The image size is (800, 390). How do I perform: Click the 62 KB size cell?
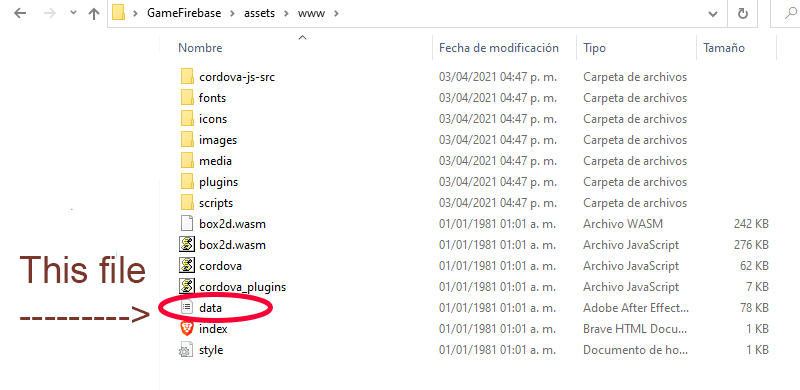(754, 266)
